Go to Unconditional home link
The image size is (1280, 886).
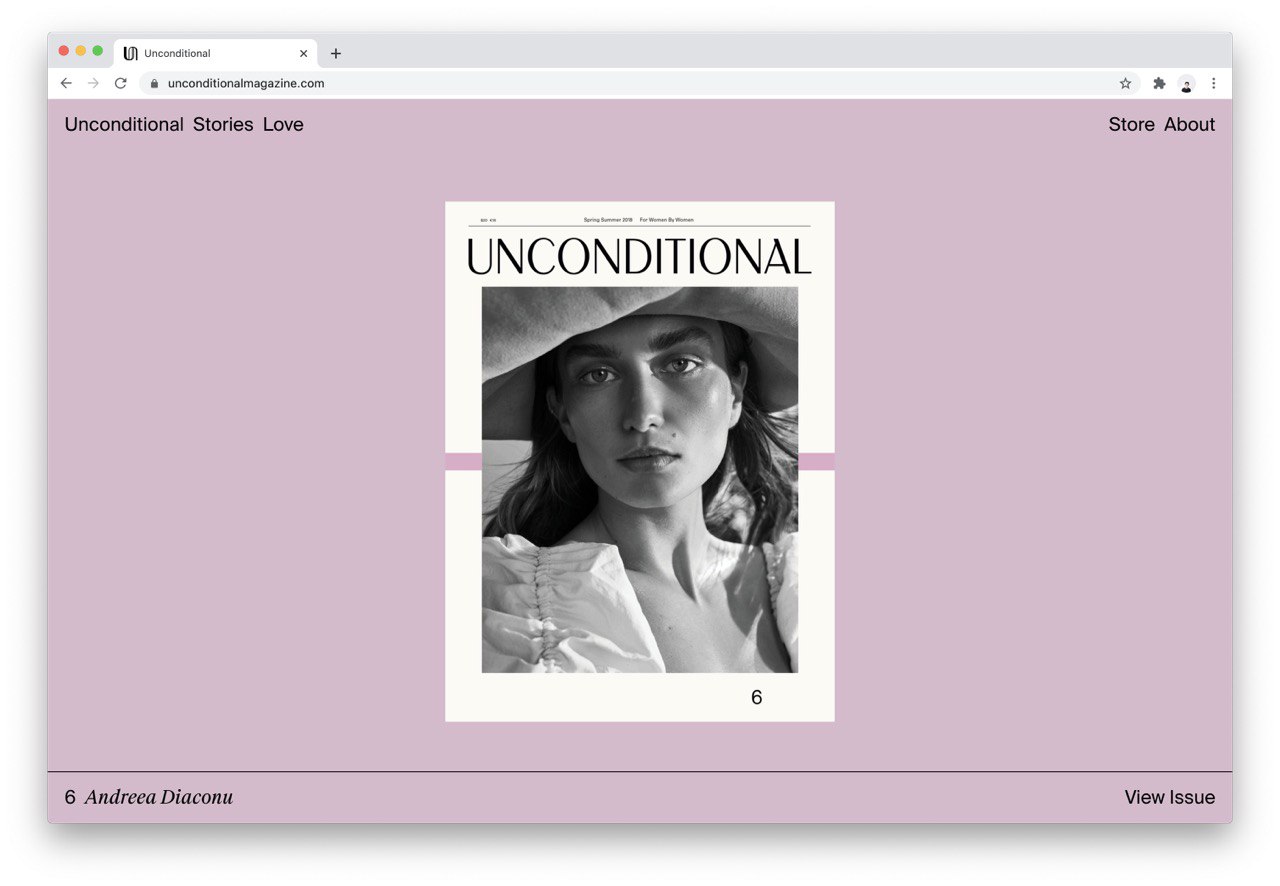[124, 124]
